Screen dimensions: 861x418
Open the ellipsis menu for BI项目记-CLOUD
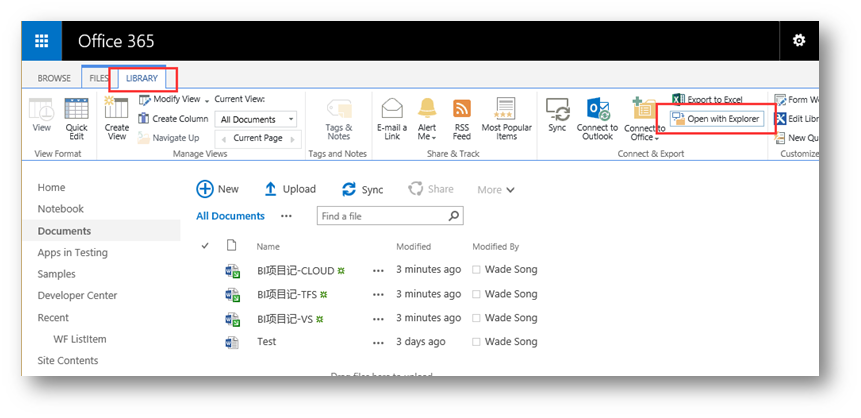(378, 271)
